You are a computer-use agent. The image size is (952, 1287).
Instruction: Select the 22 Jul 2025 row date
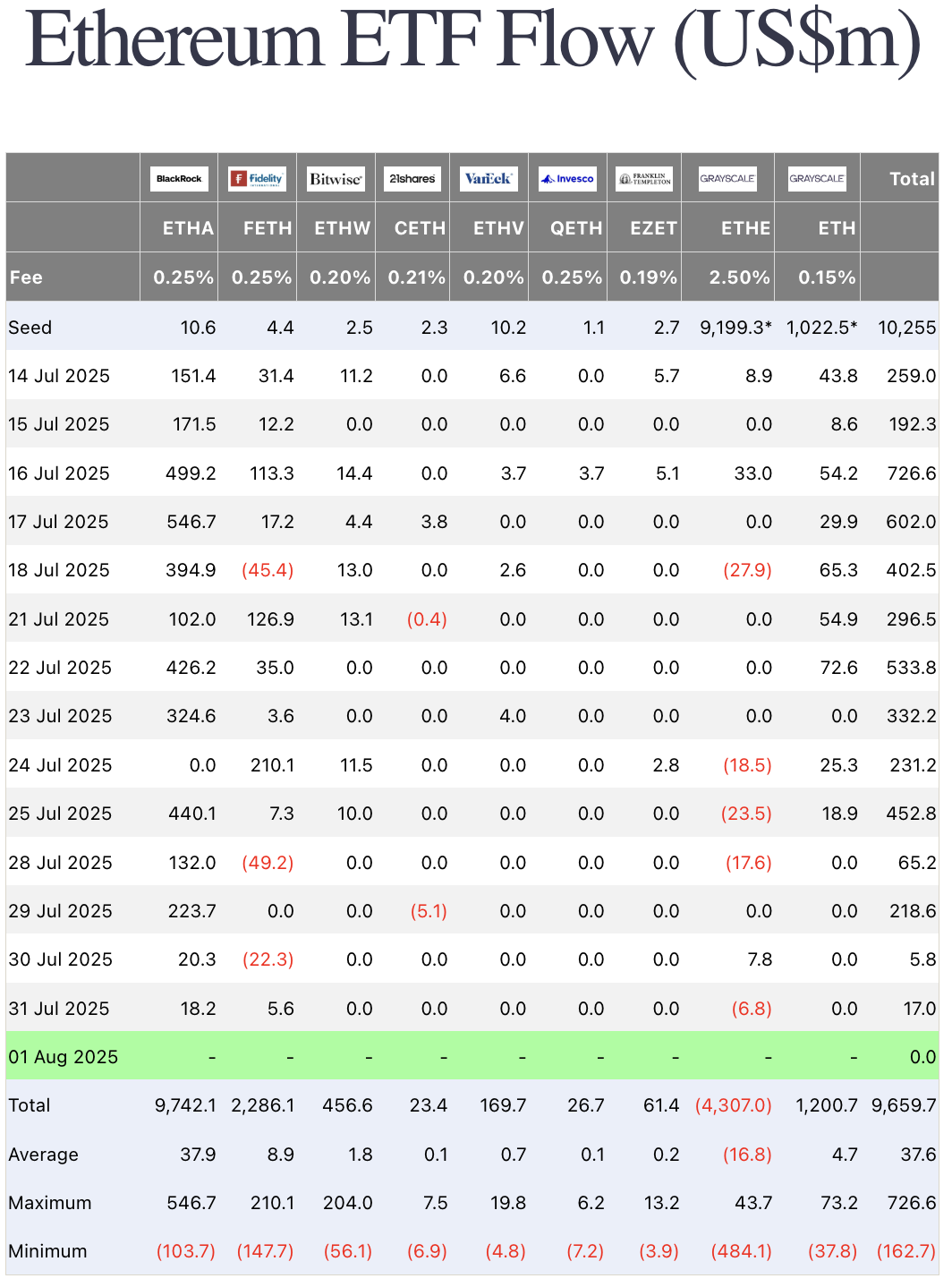(x=60, y=668)
